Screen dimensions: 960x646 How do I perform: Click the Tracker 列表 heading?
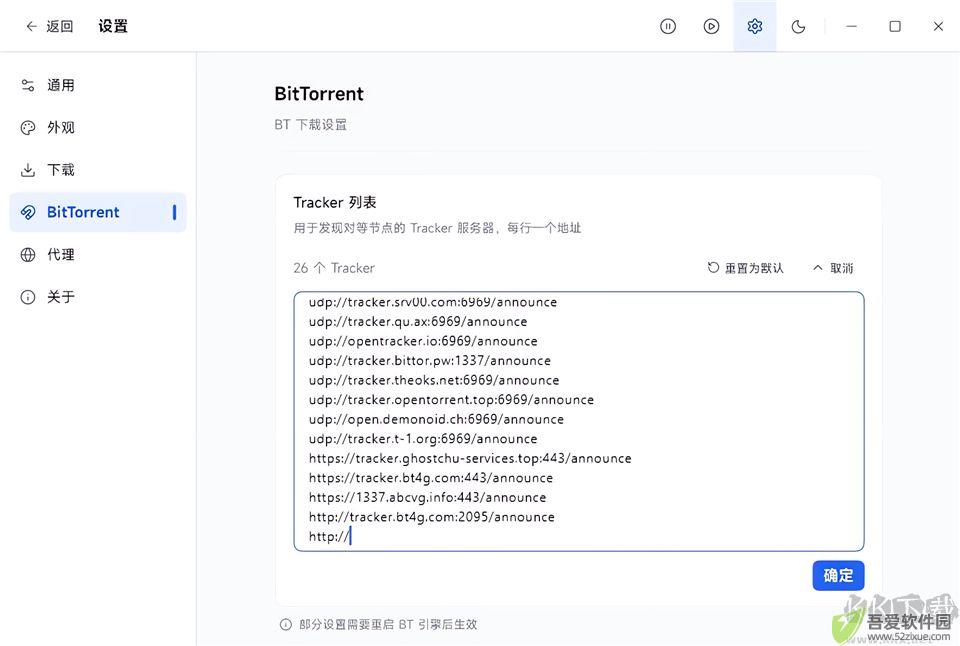[334, 203]
